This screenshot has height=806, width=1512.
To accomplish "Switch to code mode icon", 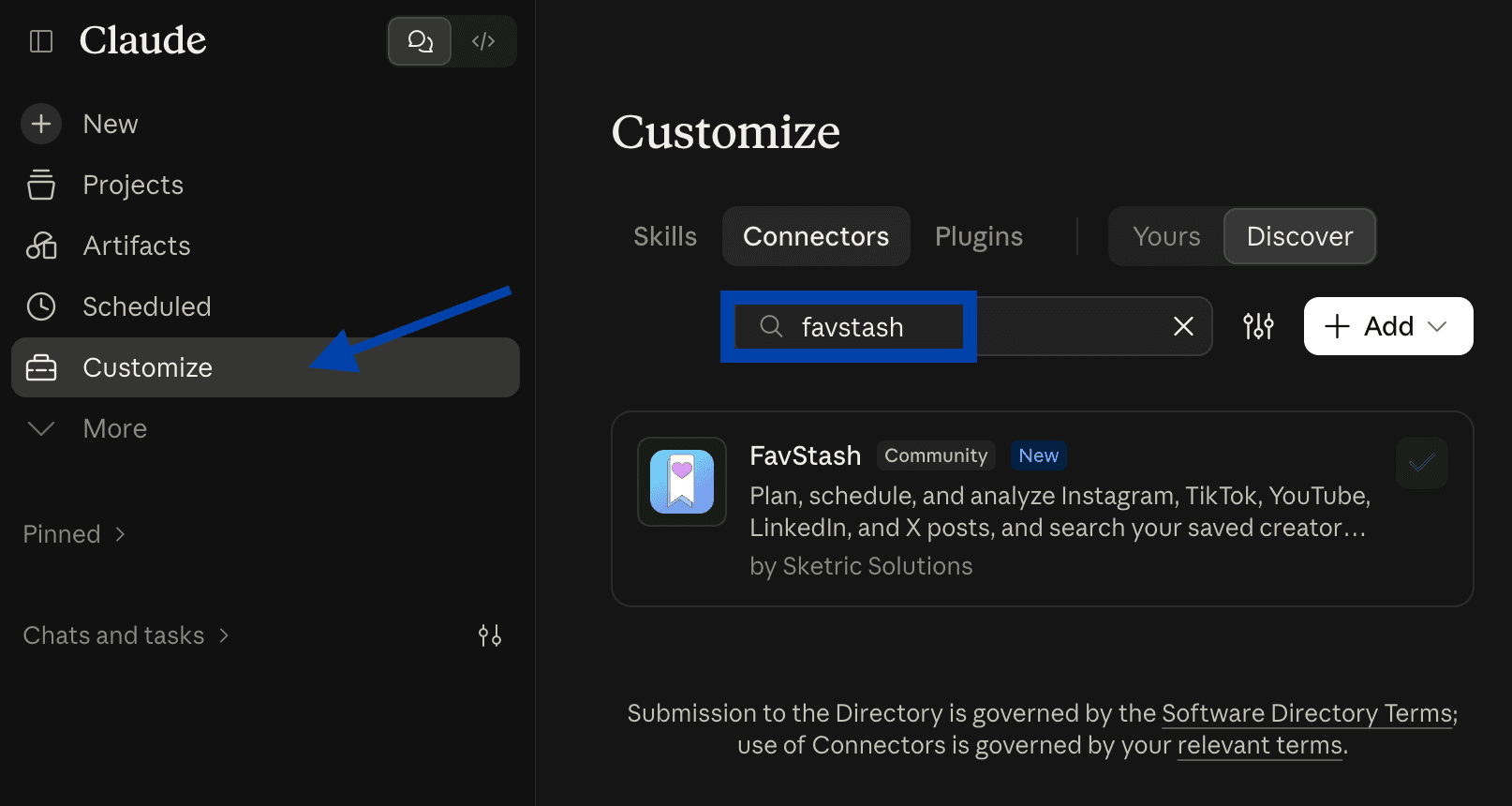I will [483, 41].
